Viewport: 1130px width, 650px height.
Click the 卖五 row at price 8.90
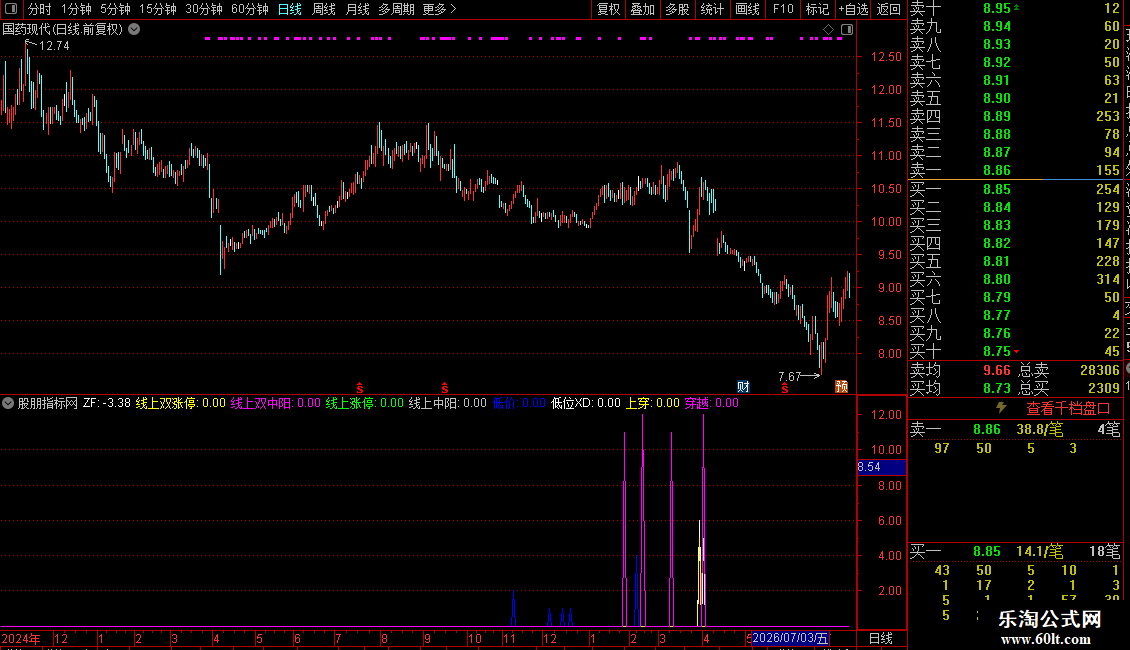click(1015, 99)
